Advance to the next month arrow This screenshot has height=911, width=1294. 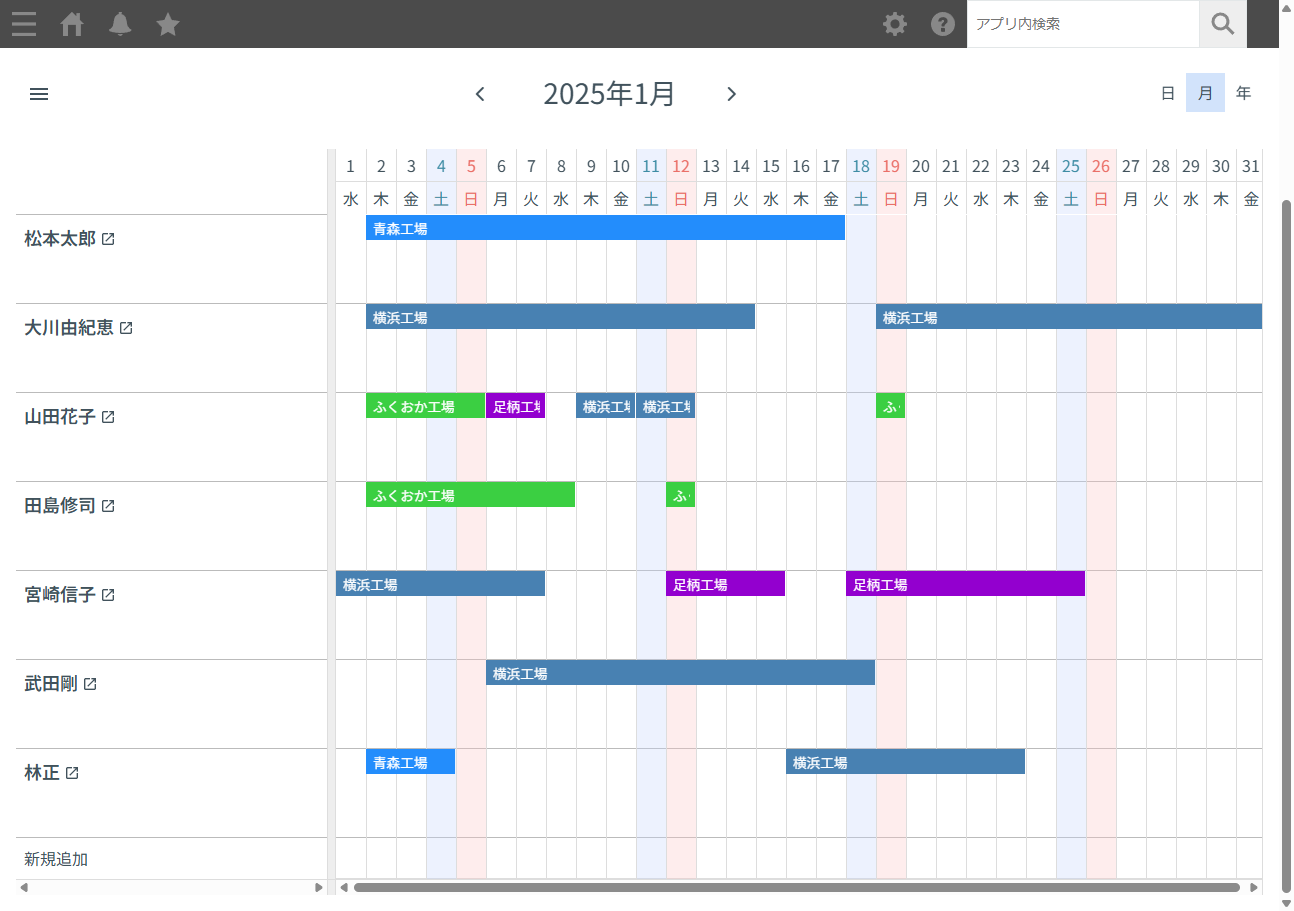731,94
